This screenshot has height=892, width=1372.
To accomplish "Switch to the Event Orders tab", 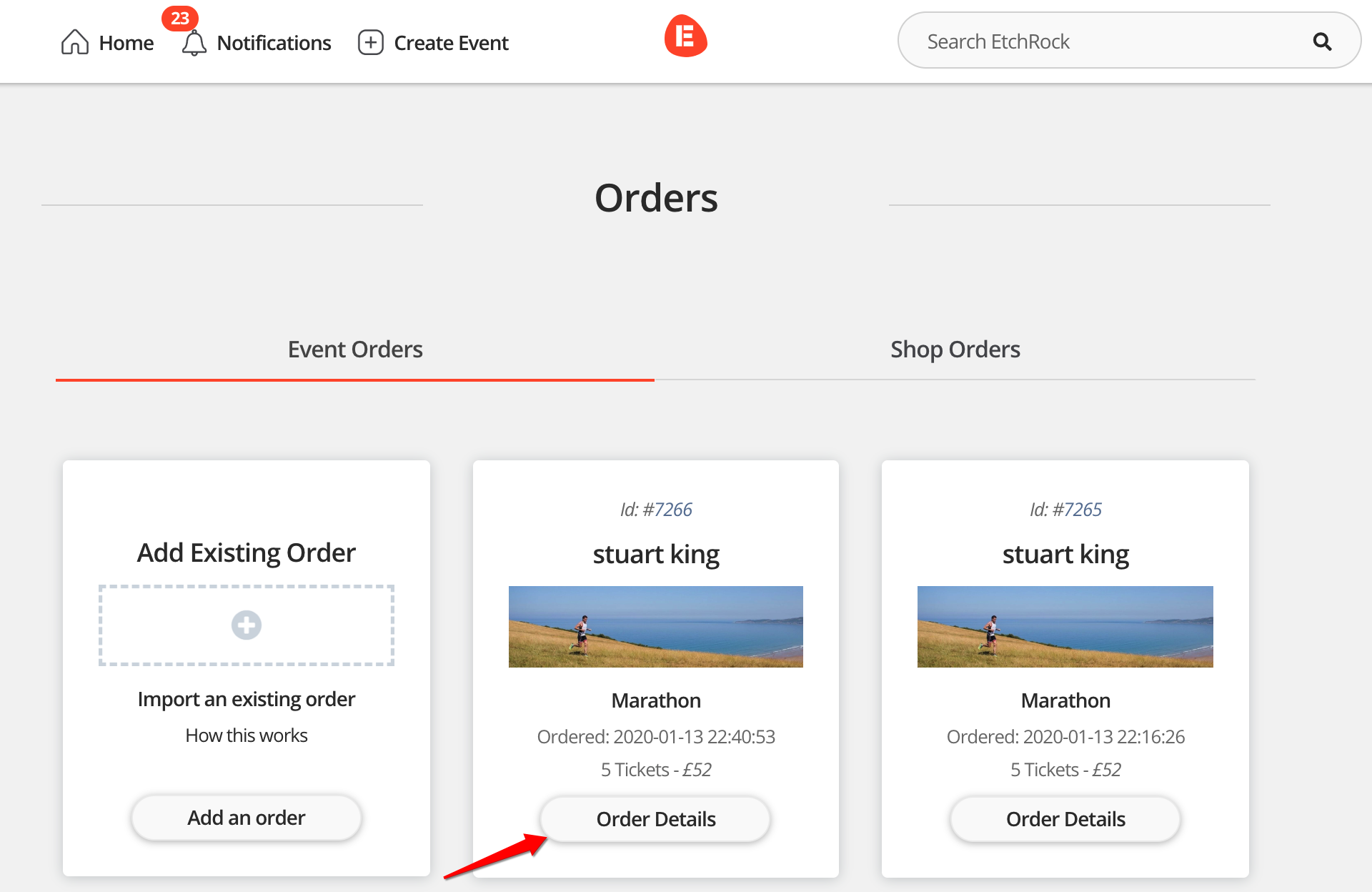I will click(355, 350).
